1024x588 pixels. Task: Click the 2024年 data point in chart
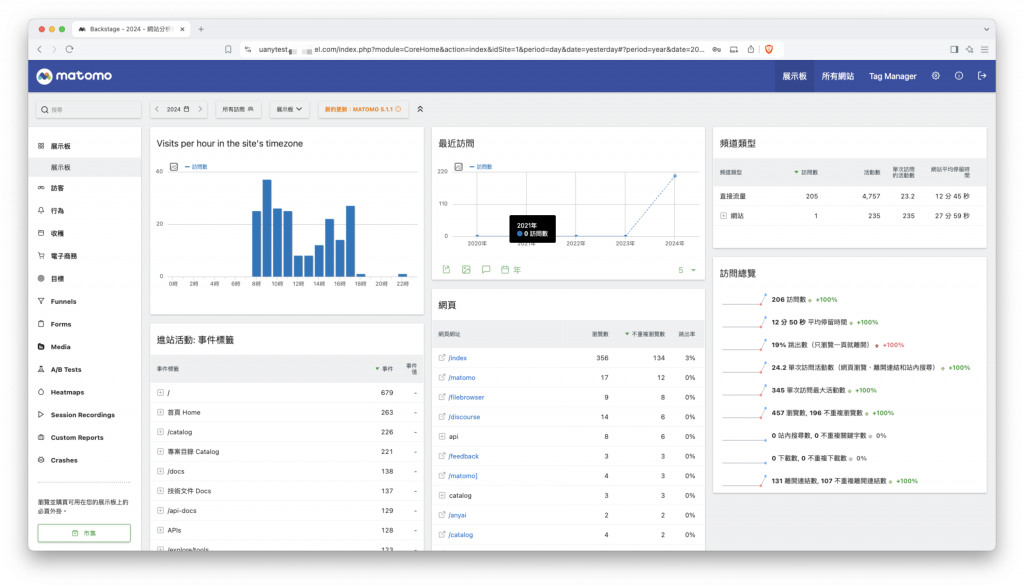click(x=675, y=176)
